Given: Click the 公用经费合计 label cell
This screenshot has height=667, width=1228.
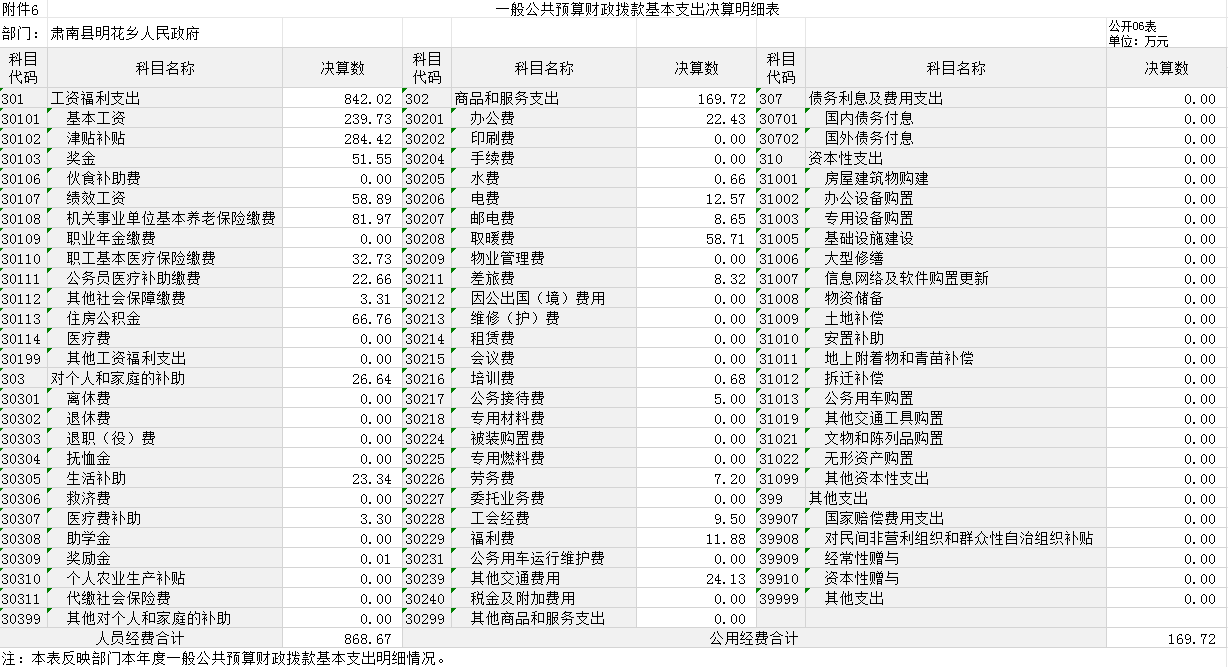Looking at the screenshot, I should (754, 638).
